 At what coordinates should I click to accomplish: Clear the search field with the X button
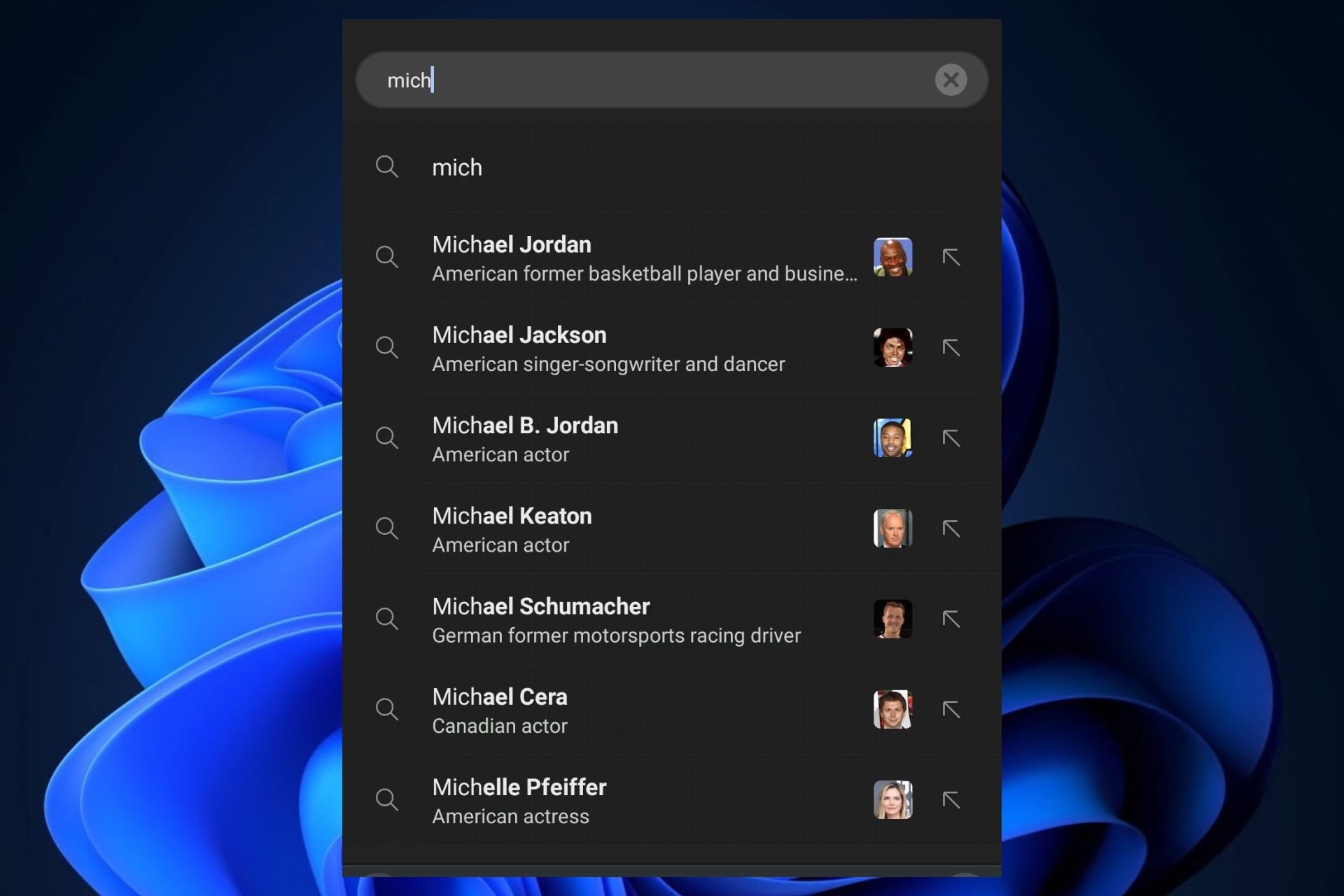click(951, 80)
